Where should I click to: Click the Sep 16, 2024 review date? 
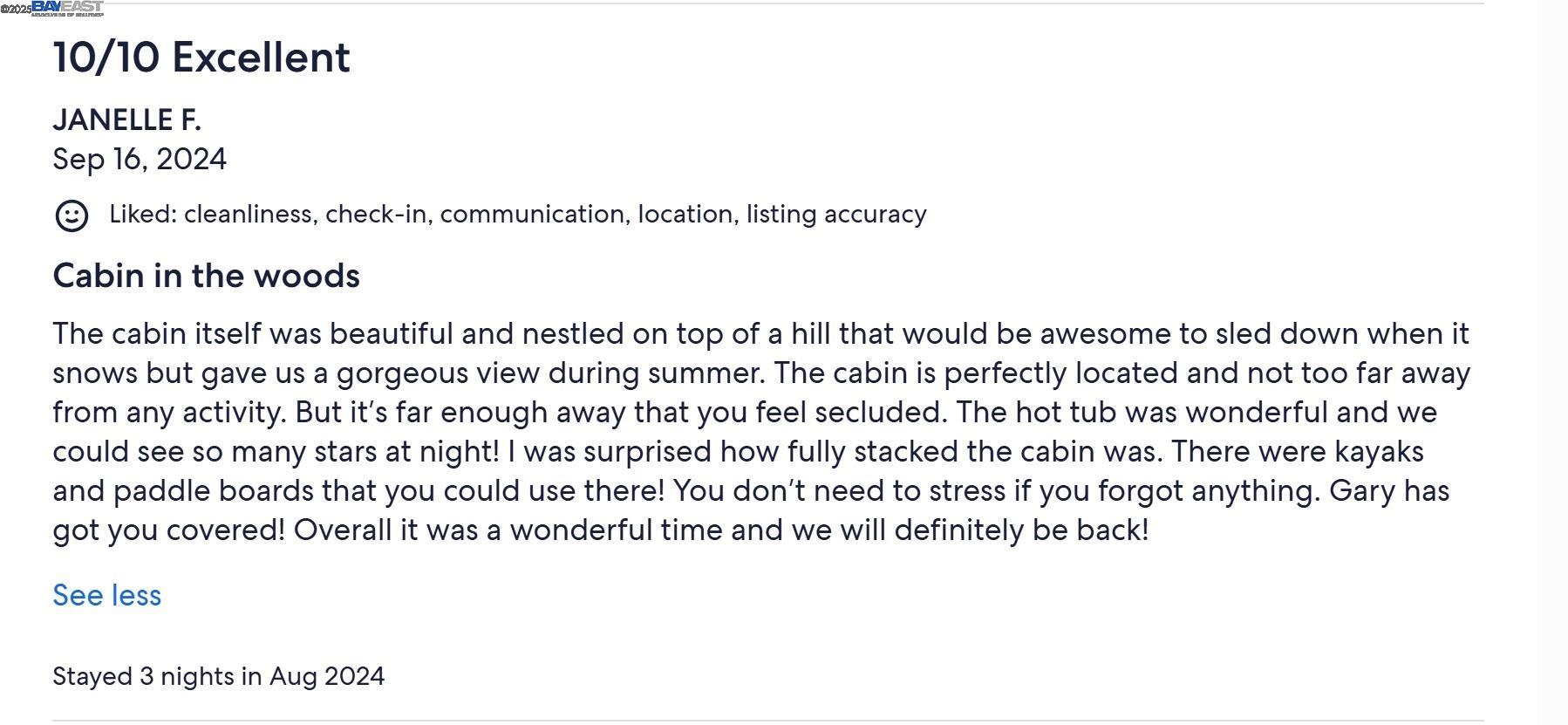tap(140, 159)
